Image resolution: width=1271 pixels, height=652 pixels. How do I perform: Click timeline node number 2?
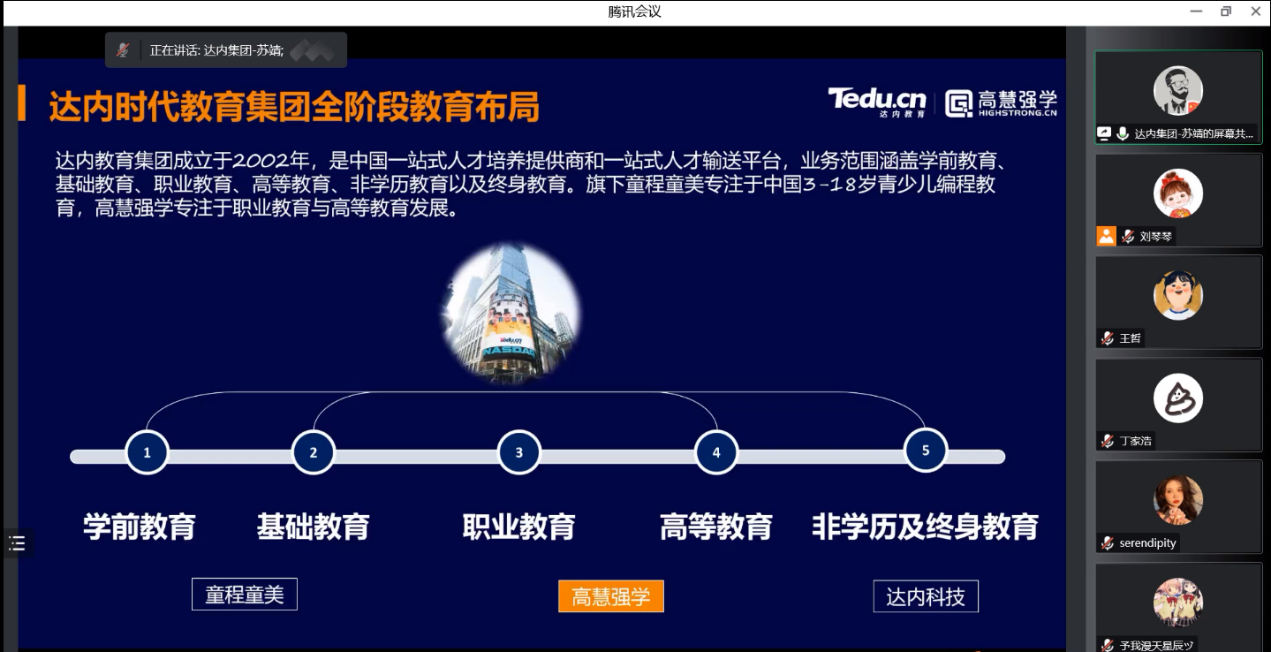coord(313,452)
